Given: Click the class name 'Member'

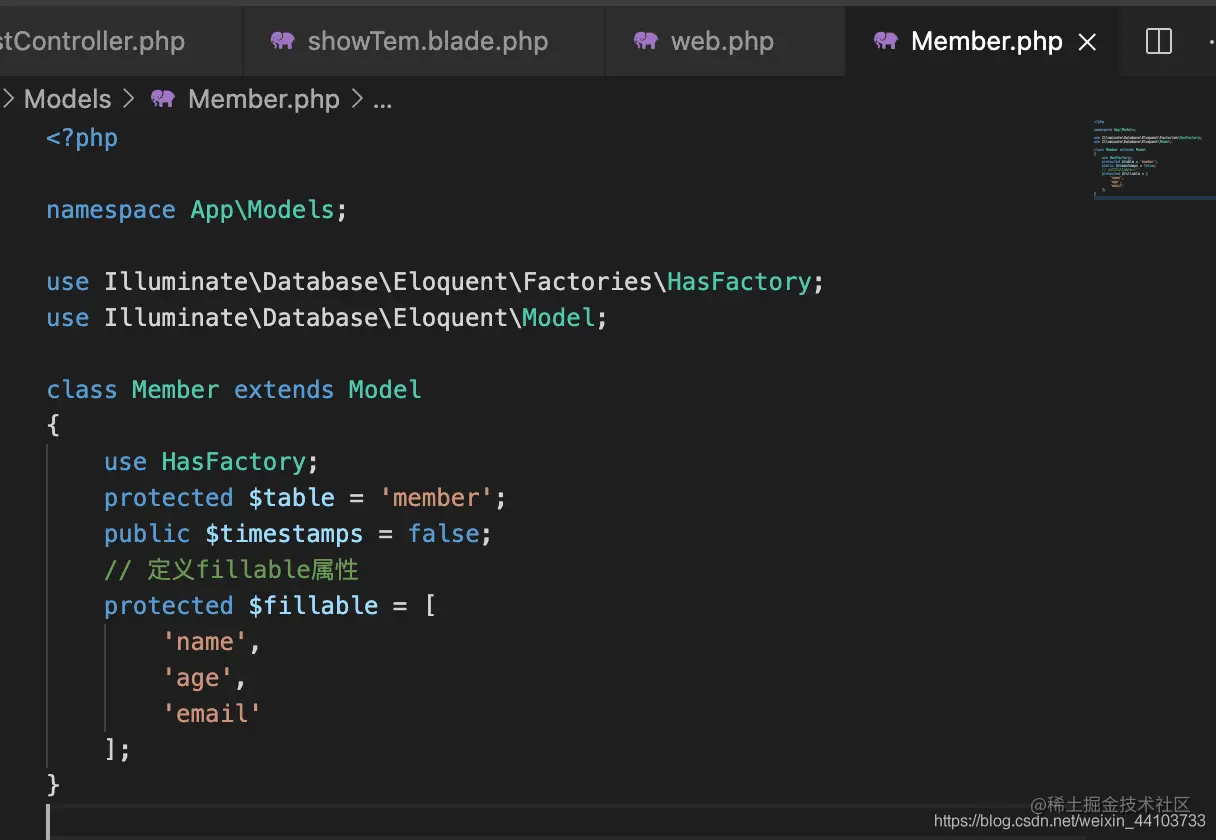Looking at the screenshot, I should point(175,390).
